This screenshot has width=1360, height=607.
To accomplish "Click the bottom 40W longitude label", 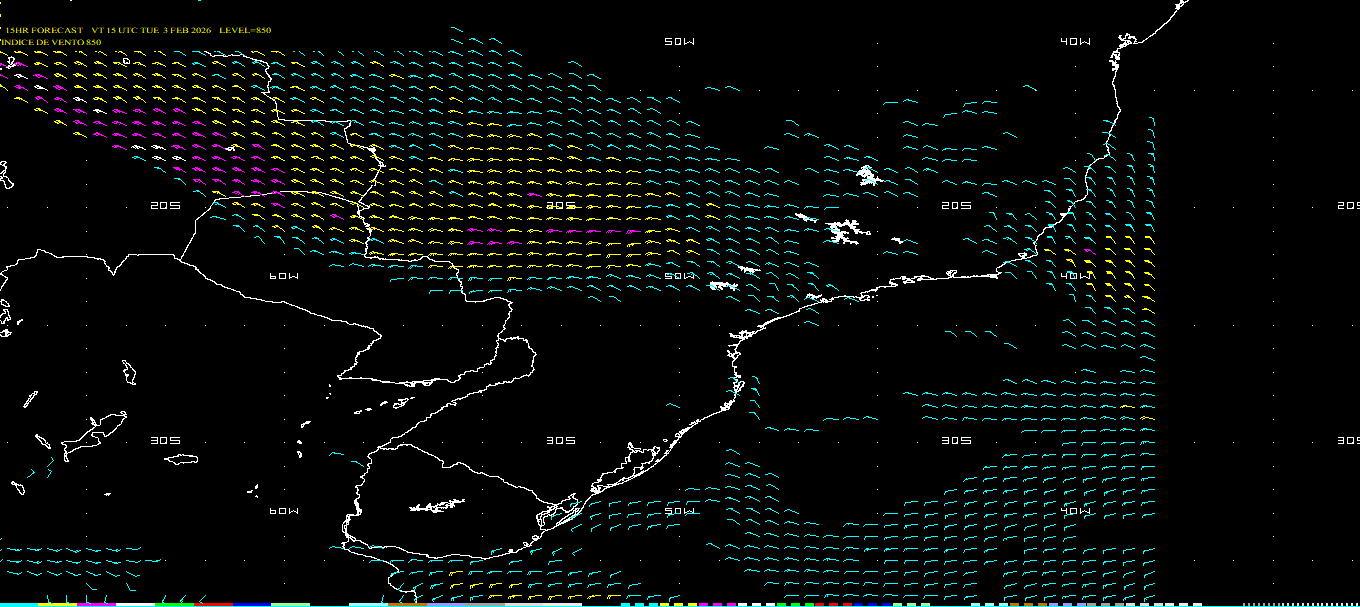I will (x=1076, y=511).
